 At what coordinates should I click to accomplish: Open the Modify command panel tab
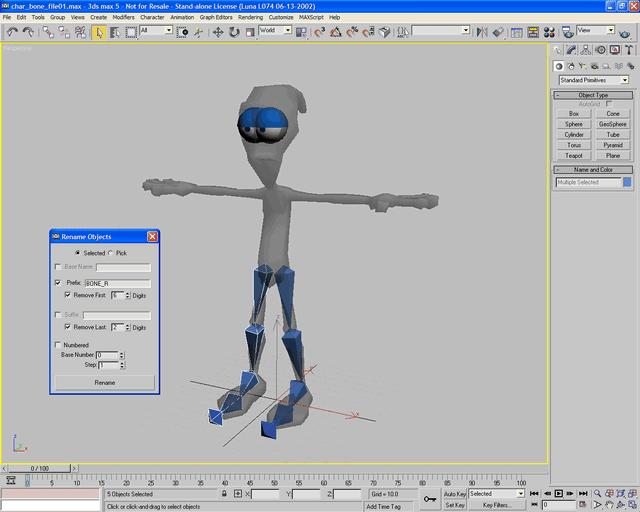[571, 50]
